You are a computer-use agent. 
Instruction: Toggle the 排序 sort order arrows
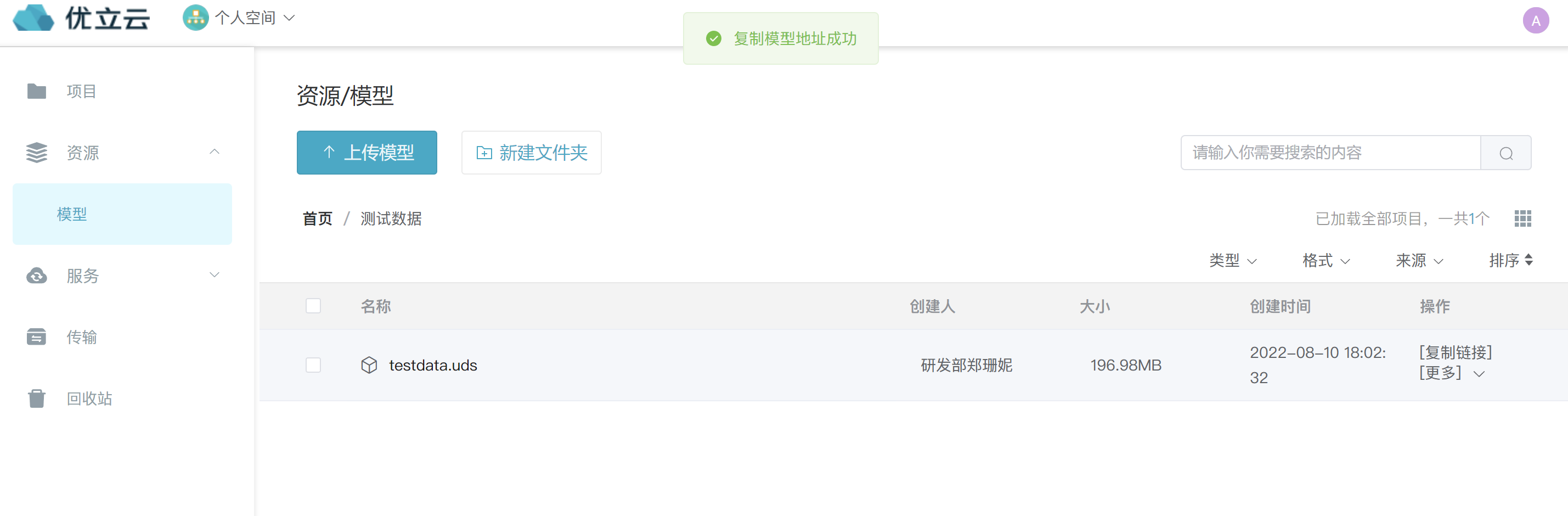tap(1528, 260)
